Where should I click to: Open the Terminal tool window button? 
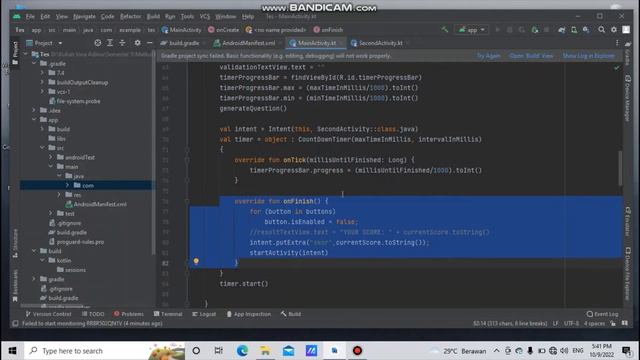pyautogui.click(x=168, y=314)
